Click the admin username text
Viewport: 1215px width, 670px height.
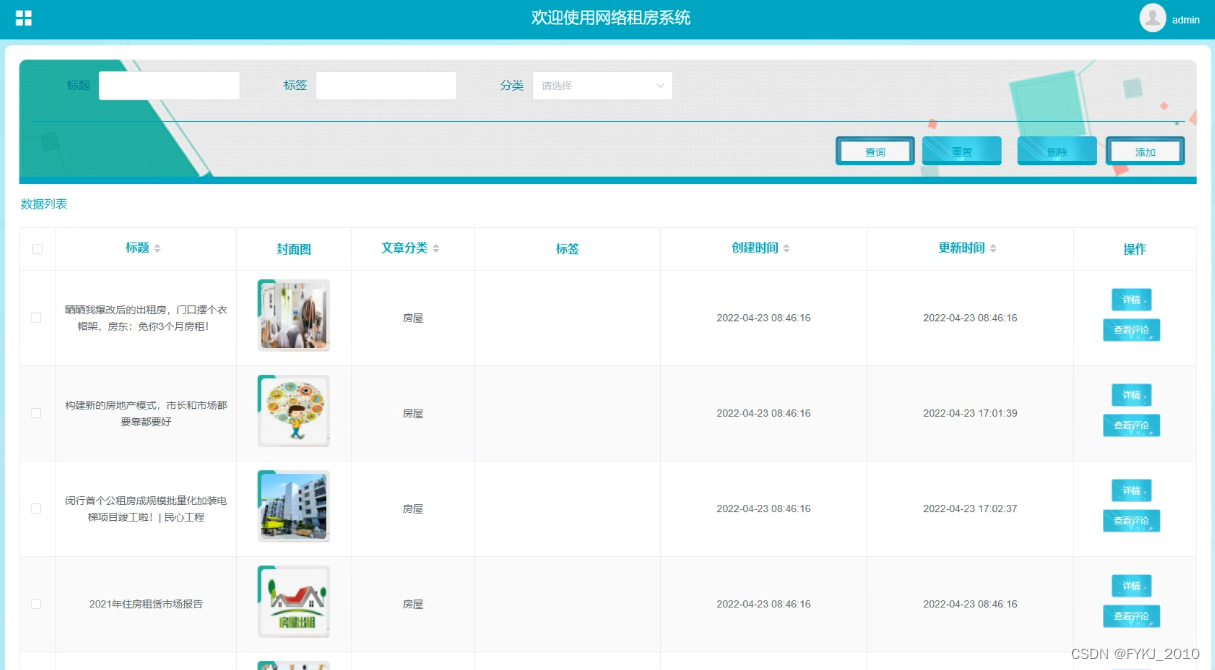point(1186,20)
